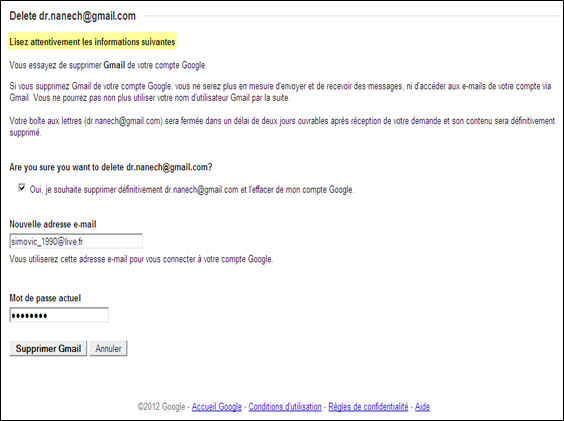Open the Règles de confidentialité link
The width and height of the screenshot is (564, 421).
[x=368, y=407]
